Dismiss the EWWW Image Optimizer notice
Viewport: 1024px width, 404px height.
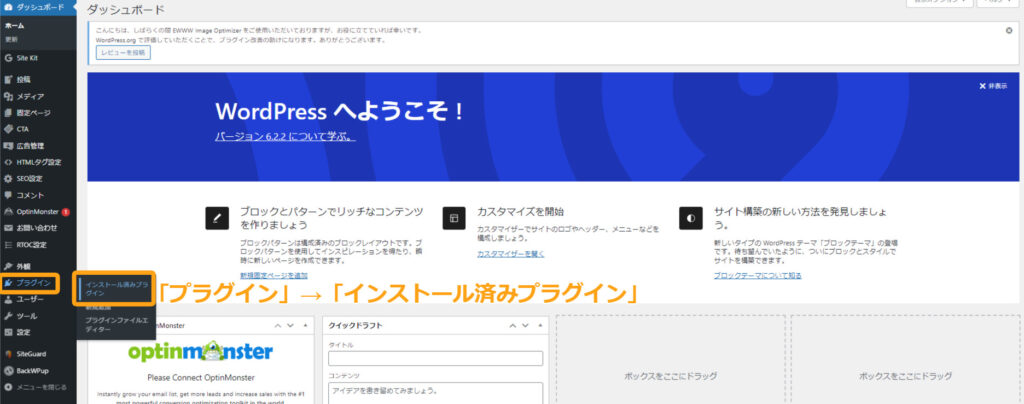point(1009,30)
